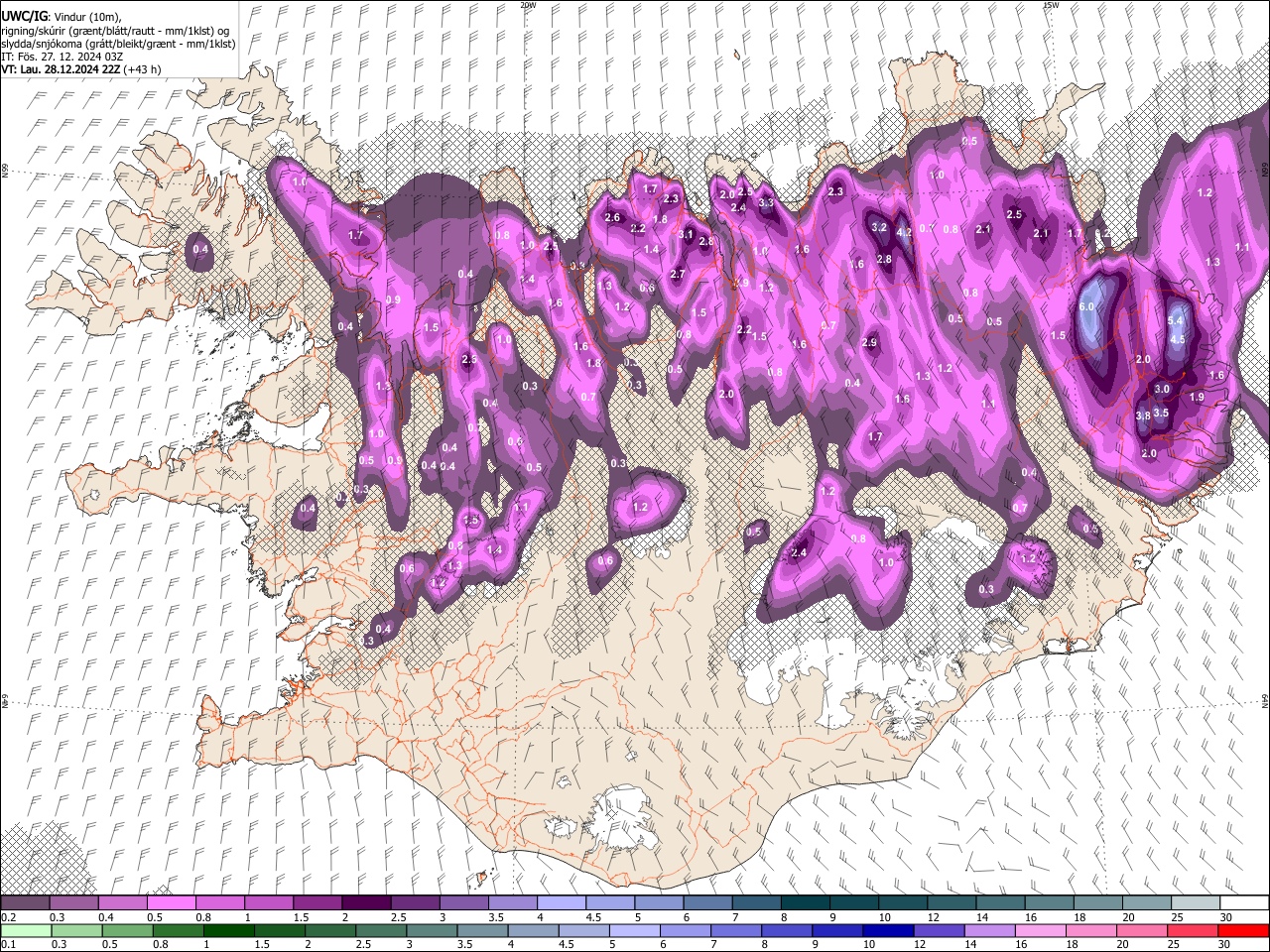
Task: Click the 'VT: Lau. 28.12.2024 22Z' valid time
Action: pyautogui.click(x=62, y=69)
